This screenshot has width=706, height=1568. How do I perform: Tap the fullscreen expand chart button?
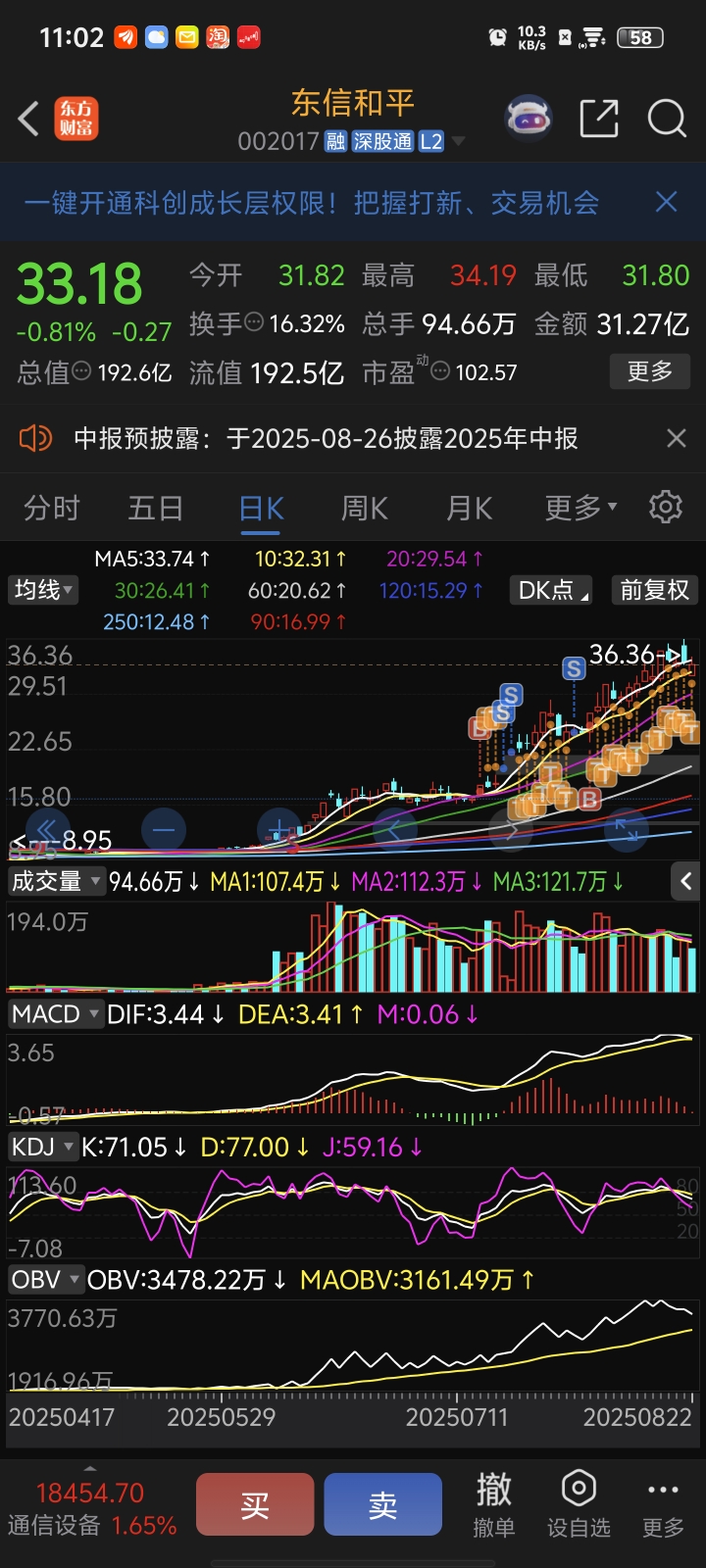click(x=626, y=830)
